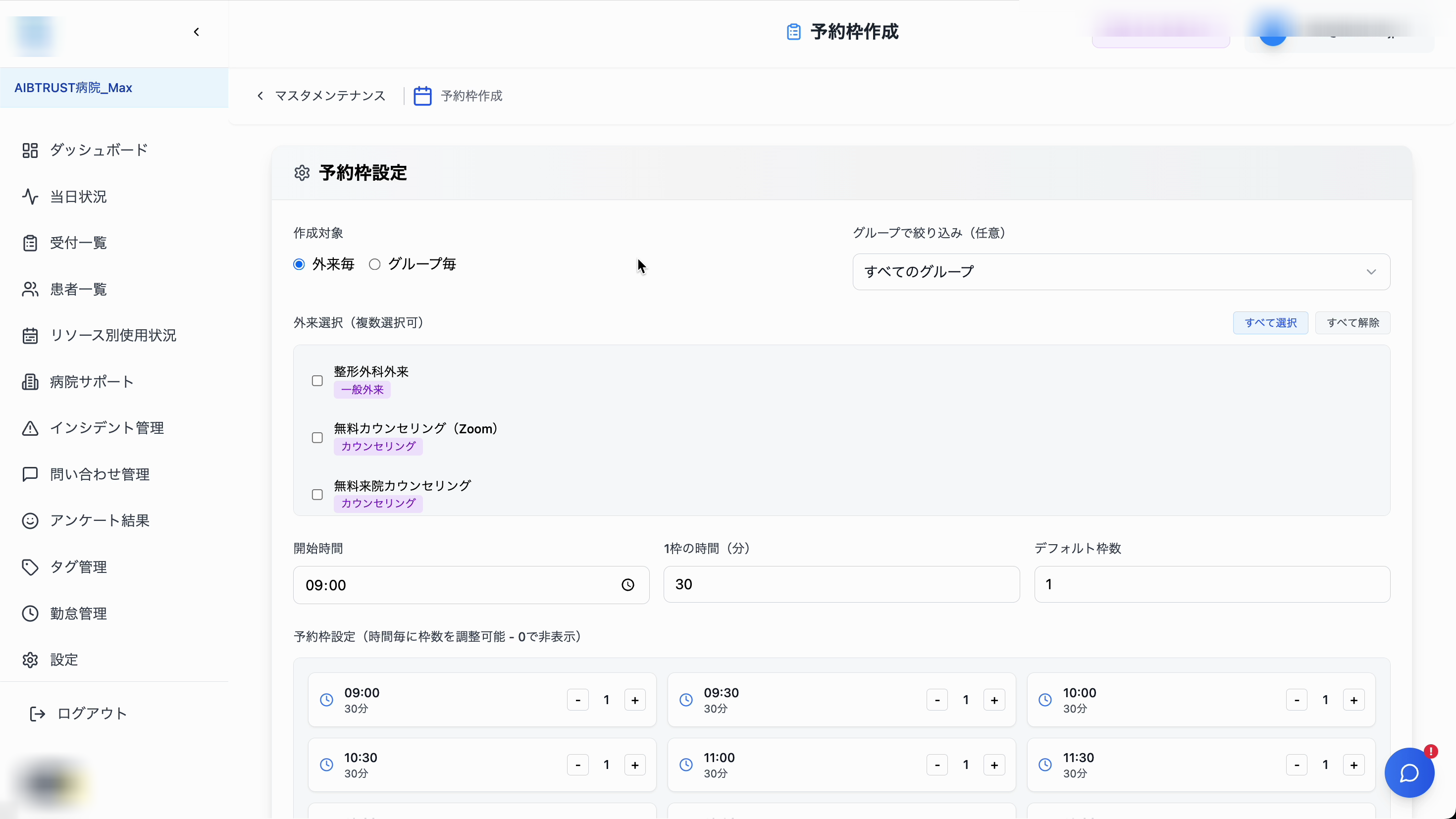Click the すべて解除 button
The height and width of the screenshot is (819, 1456).
click(1353, 322)
